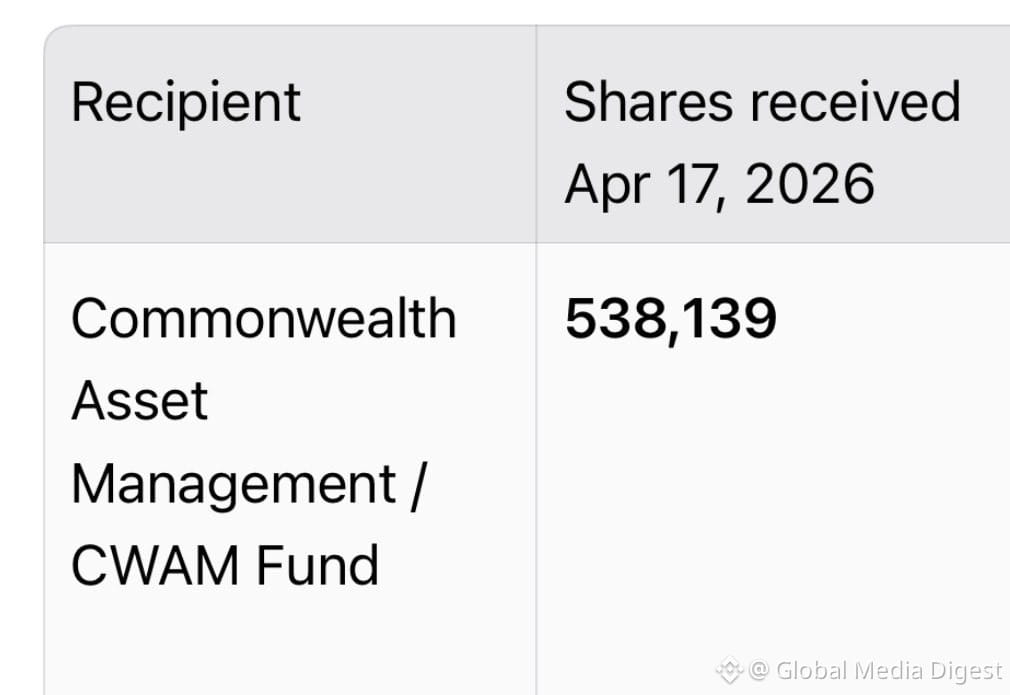Select the Recipient column header
Screen dimensions: 1010x695
[186, 102]
